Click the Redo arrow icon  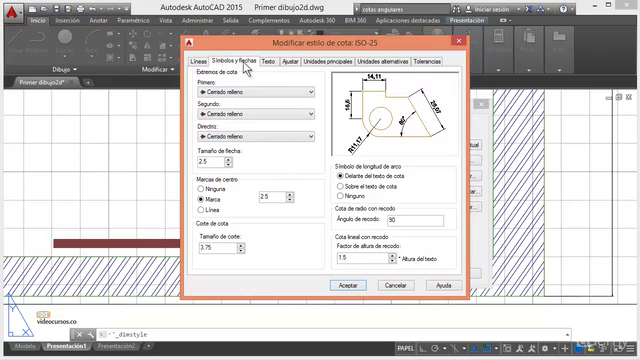coord(111,9)
